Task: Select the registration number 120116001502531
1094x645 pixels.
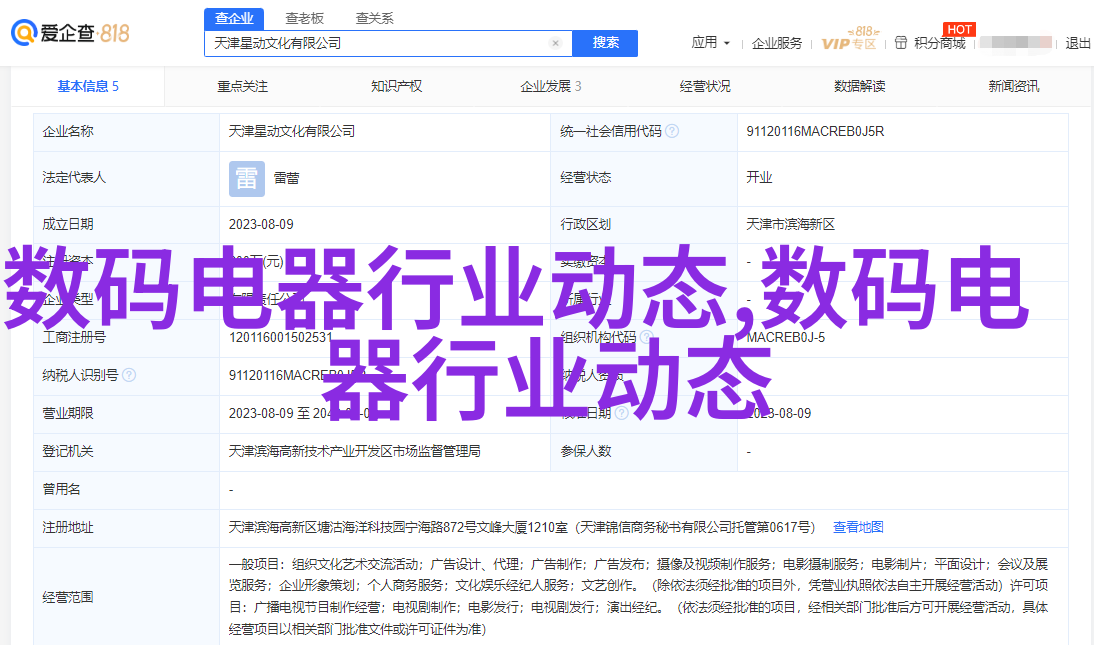Action: (x=280, y=337)
